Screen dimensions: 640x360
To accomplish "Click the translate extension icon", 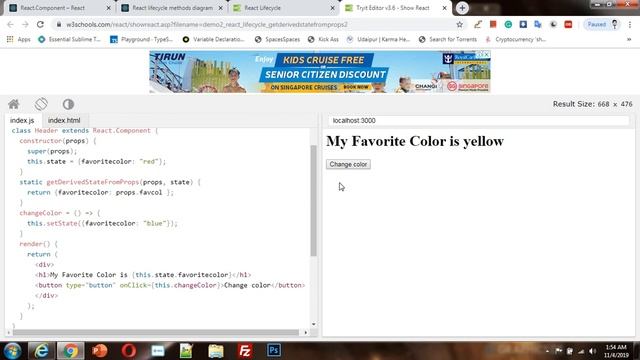I will coord(538,24).
